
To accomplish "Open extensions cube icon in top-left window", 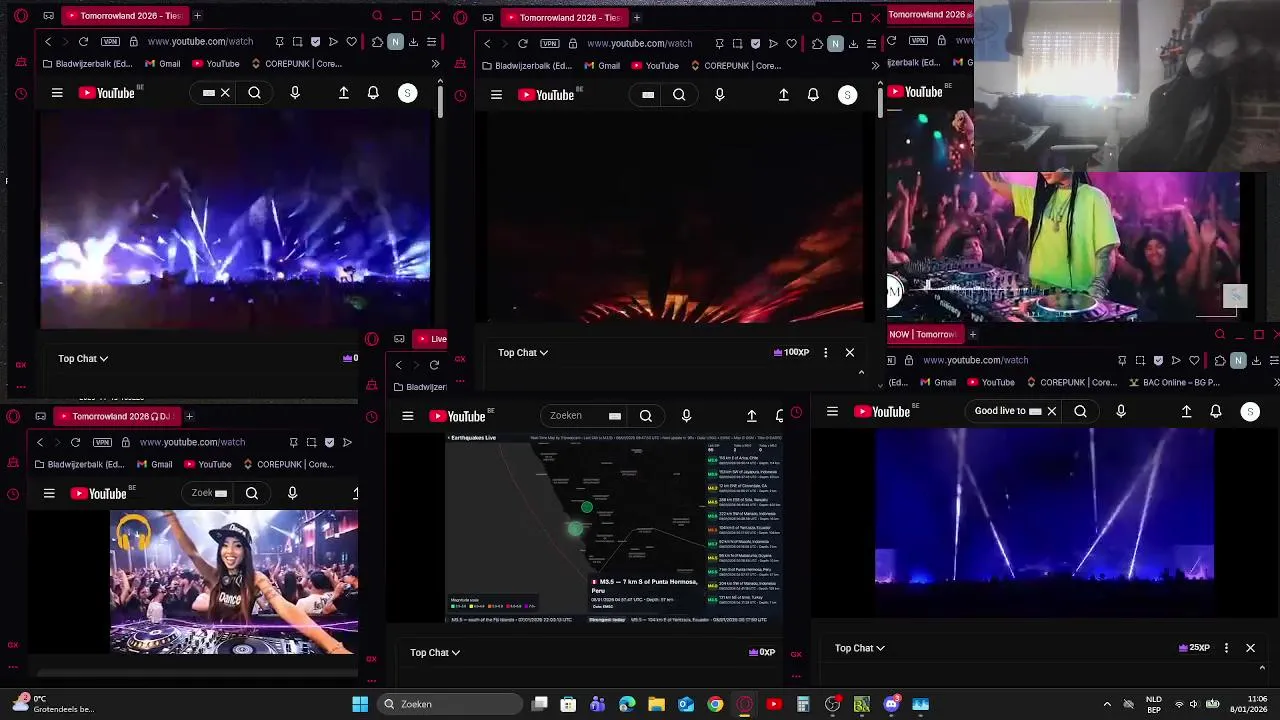I will point(377,42).
